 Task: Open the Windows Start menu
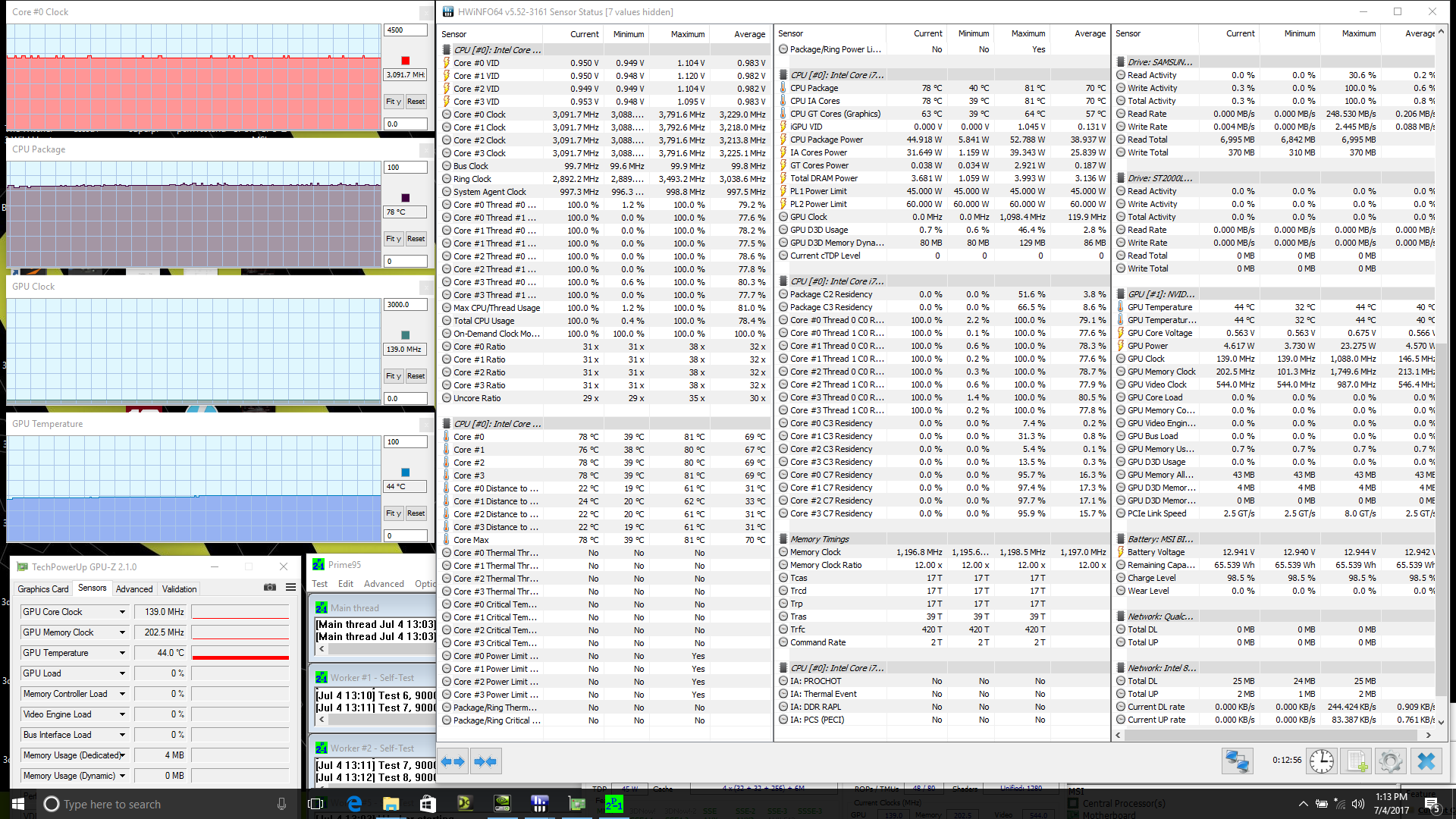pyautogui.click(x=18, y=804)
